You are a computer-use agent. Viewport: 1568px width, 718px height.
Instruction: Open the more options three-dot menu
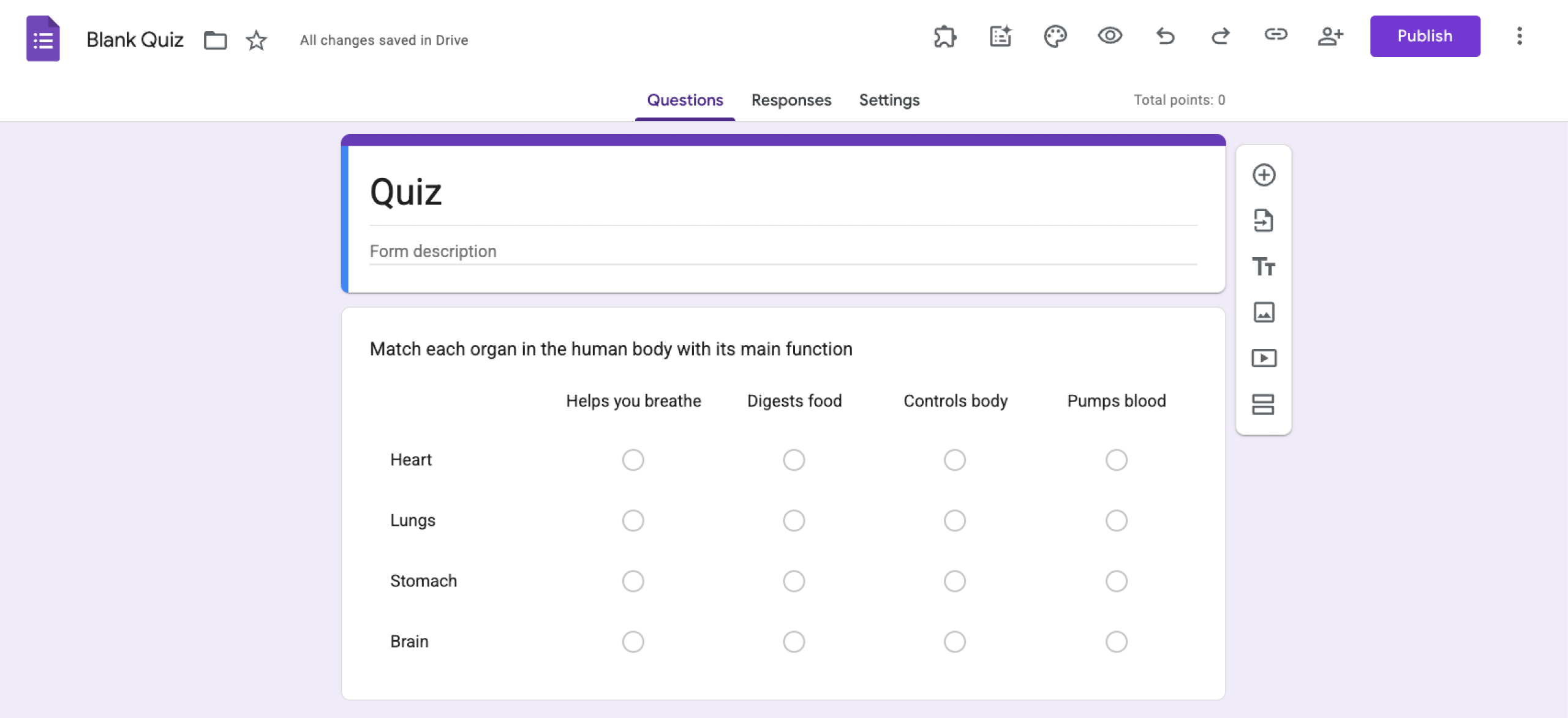click(x=1519, y=37)
